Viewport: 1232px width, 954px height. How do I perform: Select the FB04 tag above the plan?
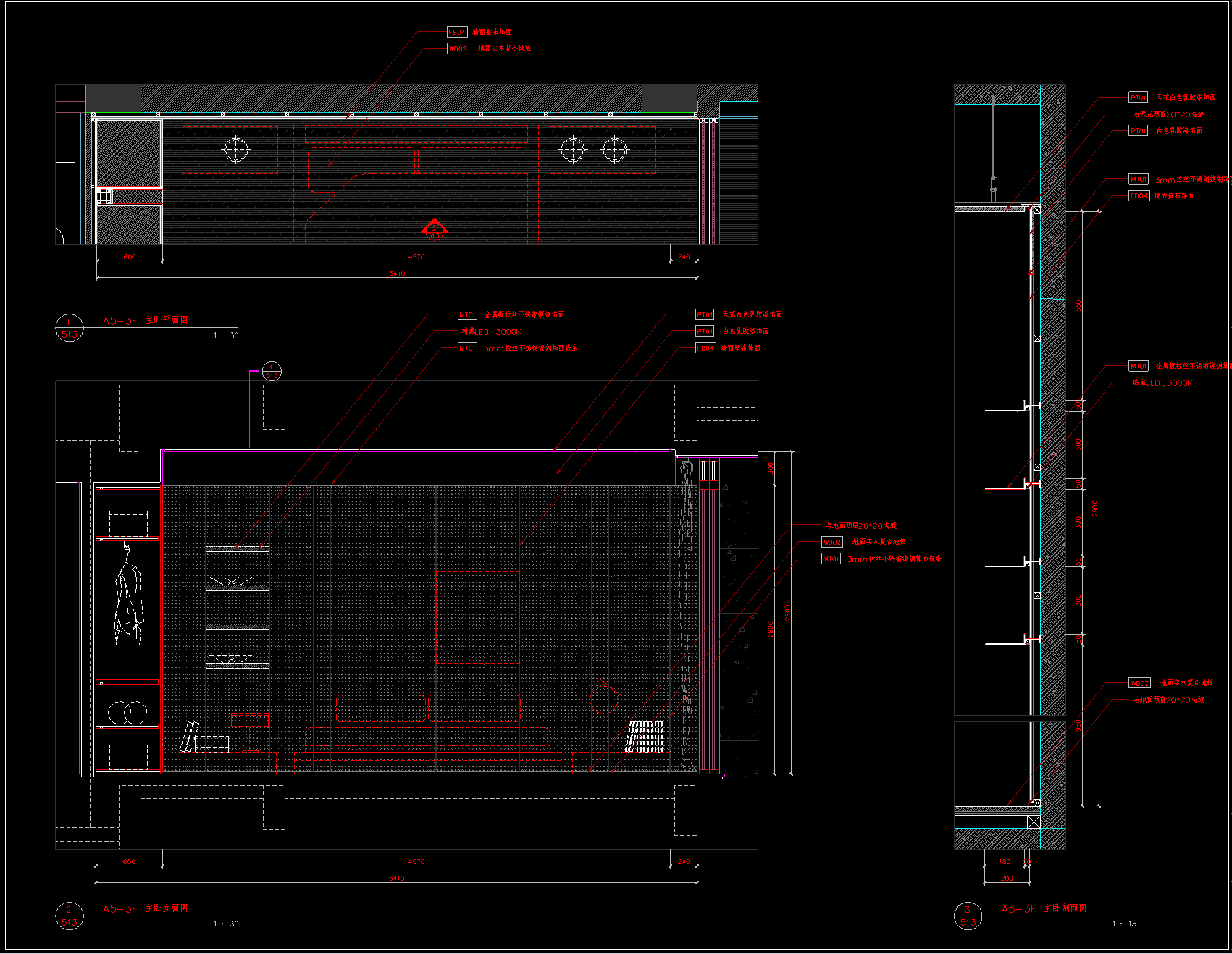[x=457, y=32]
